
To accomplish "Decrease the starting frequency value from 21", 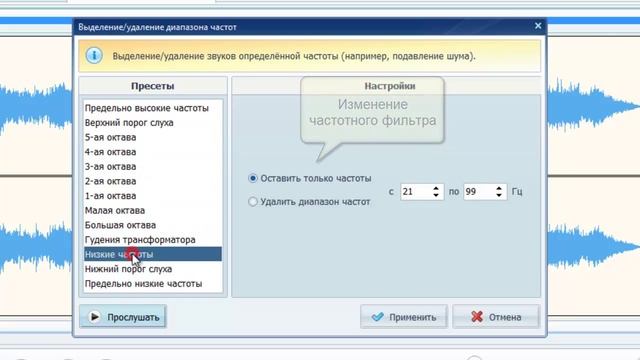I will click(436, 195).
